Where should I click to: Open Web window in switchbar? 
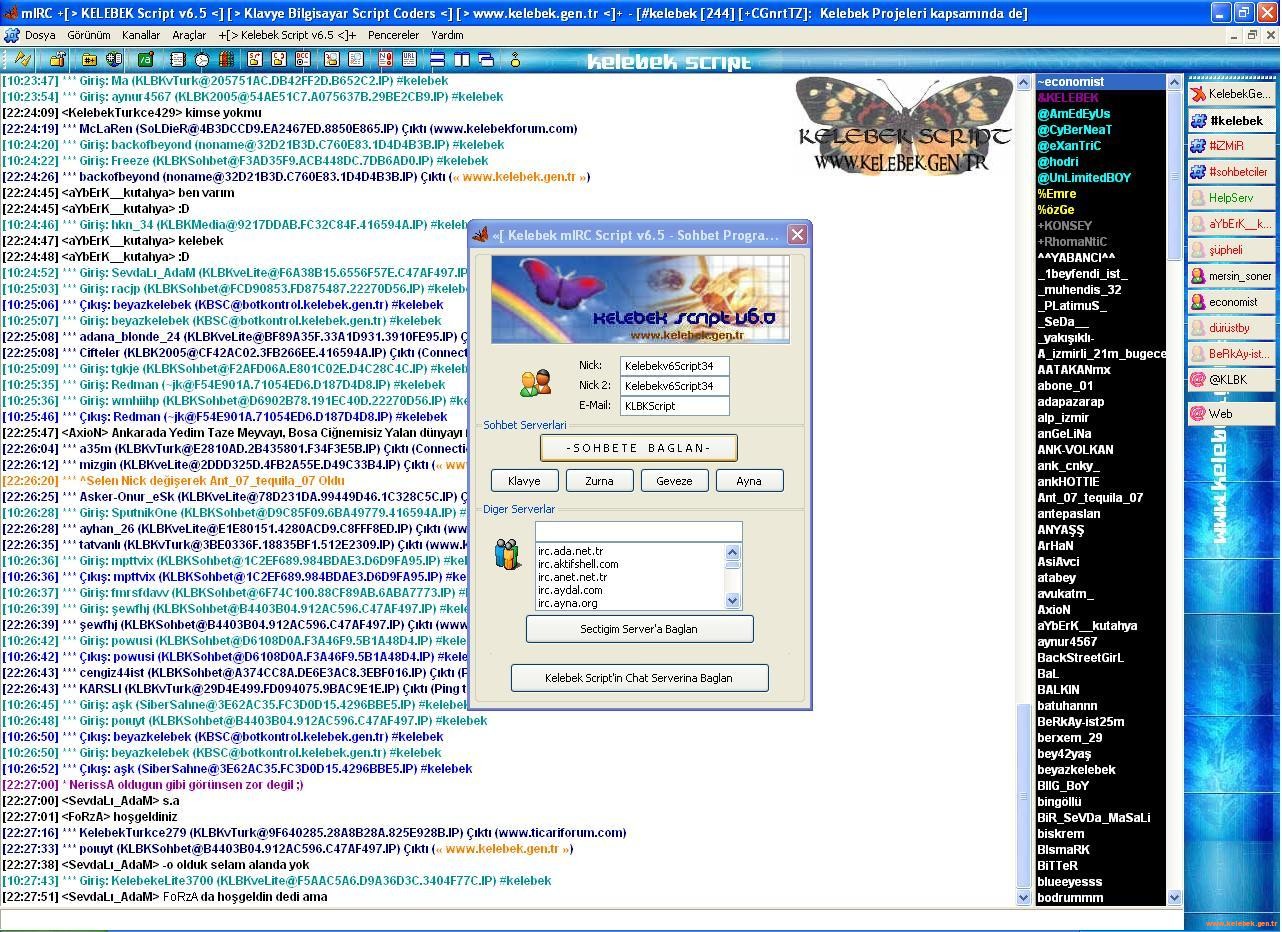(1231, 414)
